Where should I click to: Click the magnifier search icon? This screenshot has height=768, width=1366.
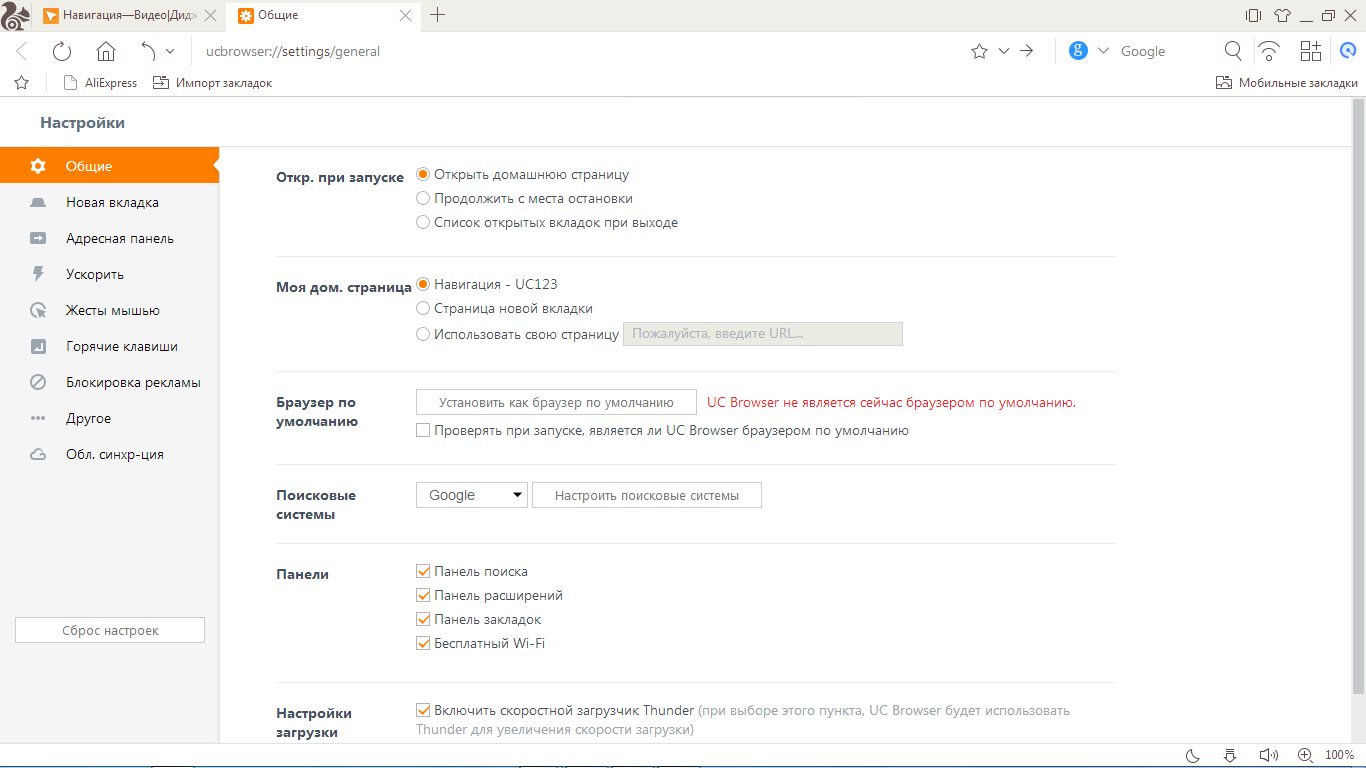click(x=1234, y=51)
